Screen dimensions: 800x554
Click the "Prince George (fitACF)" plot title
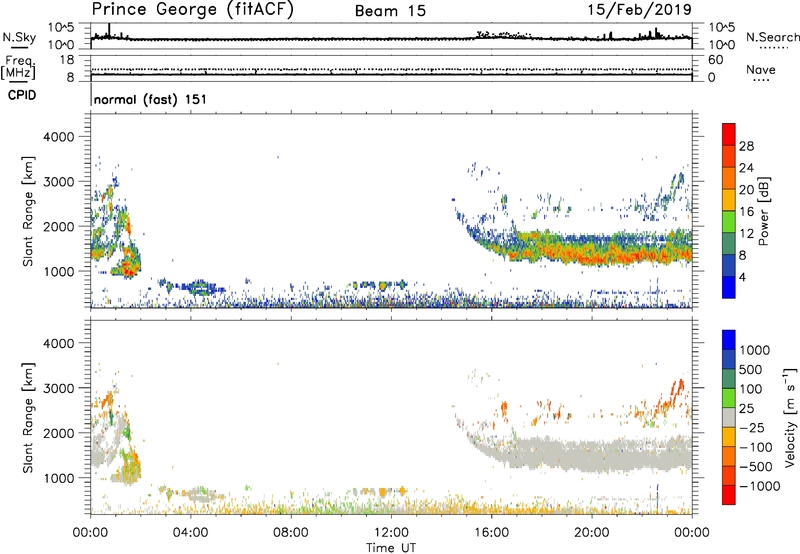(192, 10)
